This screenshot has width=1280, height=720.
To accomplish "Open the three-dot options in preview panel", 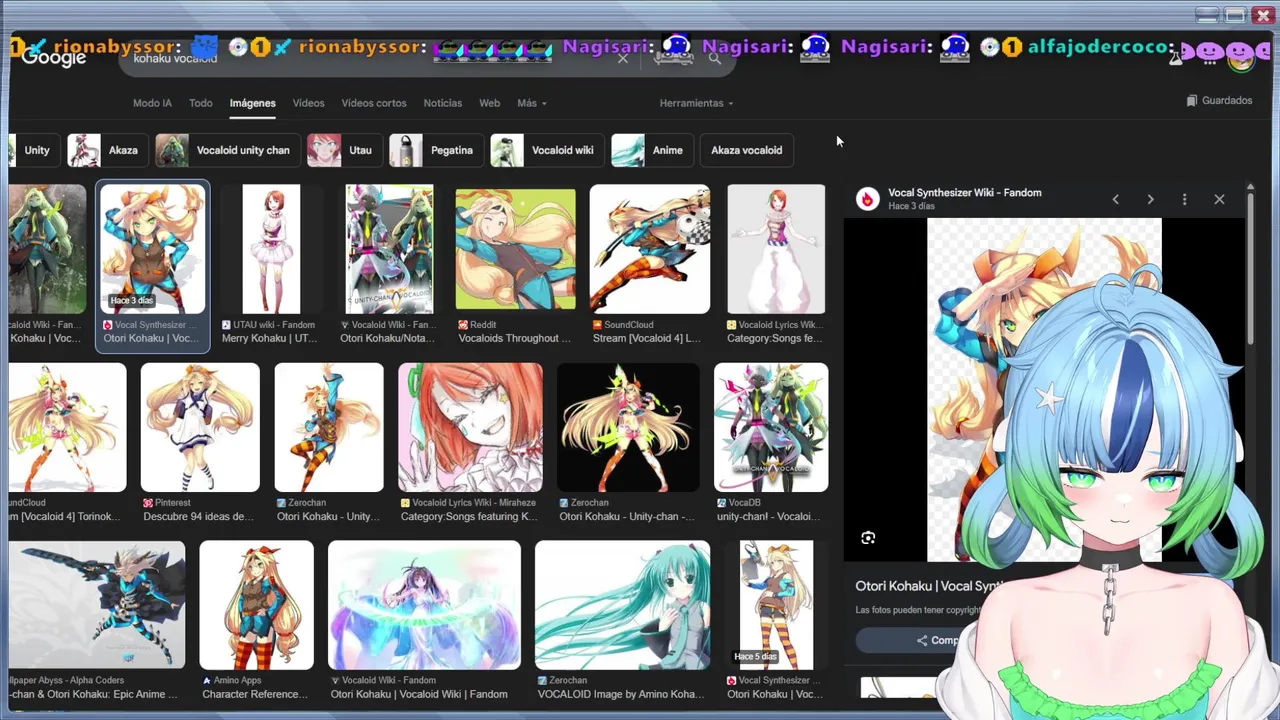I will [x=1184, y=199].
